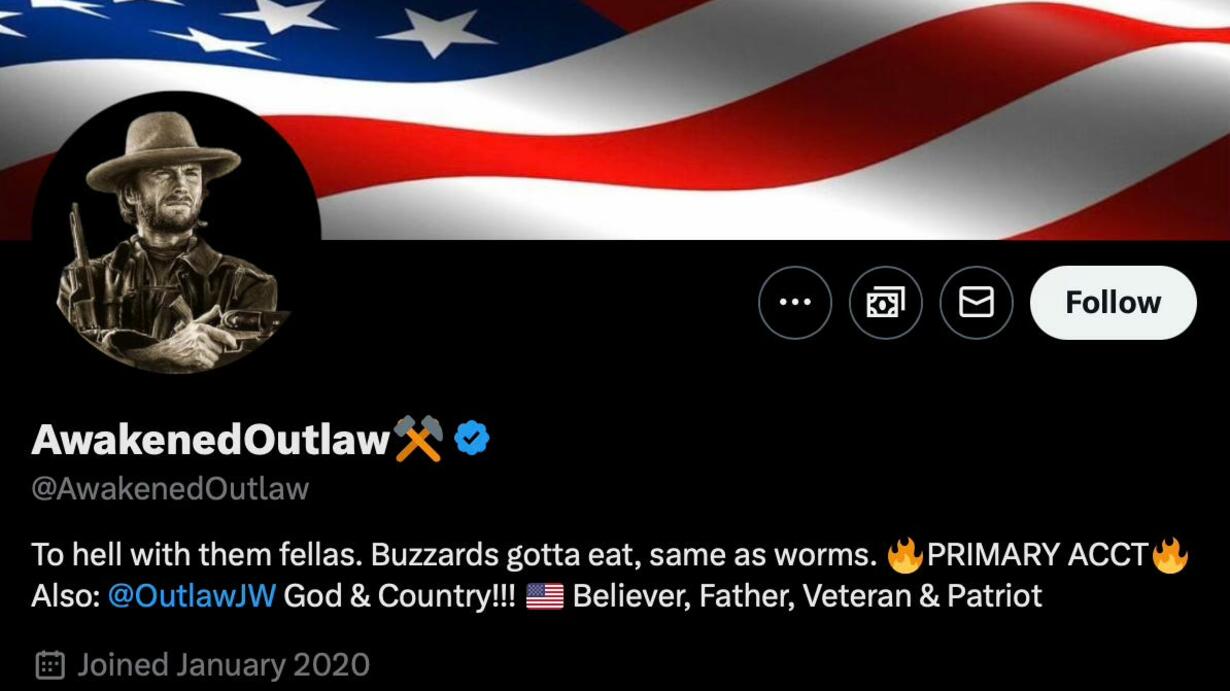Image resolution: width=1230 pixels, height=691 pixels.
Task: Select the AwakenedOutlaw display name
Action: (x=210, y=439)
